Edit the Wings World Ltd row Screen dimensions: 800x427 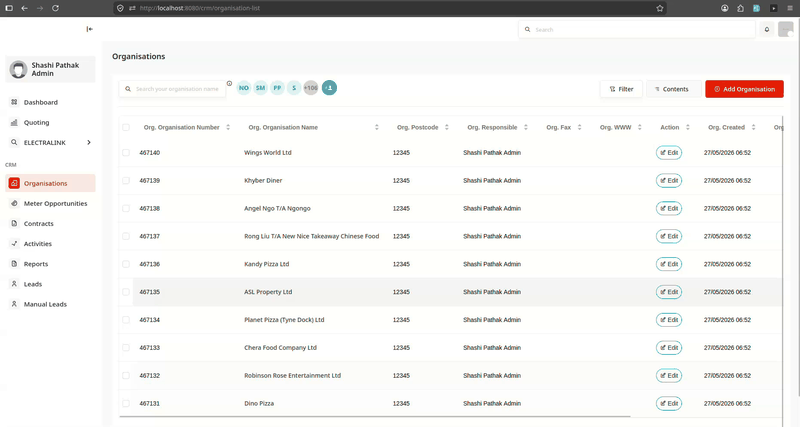tap(669, 153)
